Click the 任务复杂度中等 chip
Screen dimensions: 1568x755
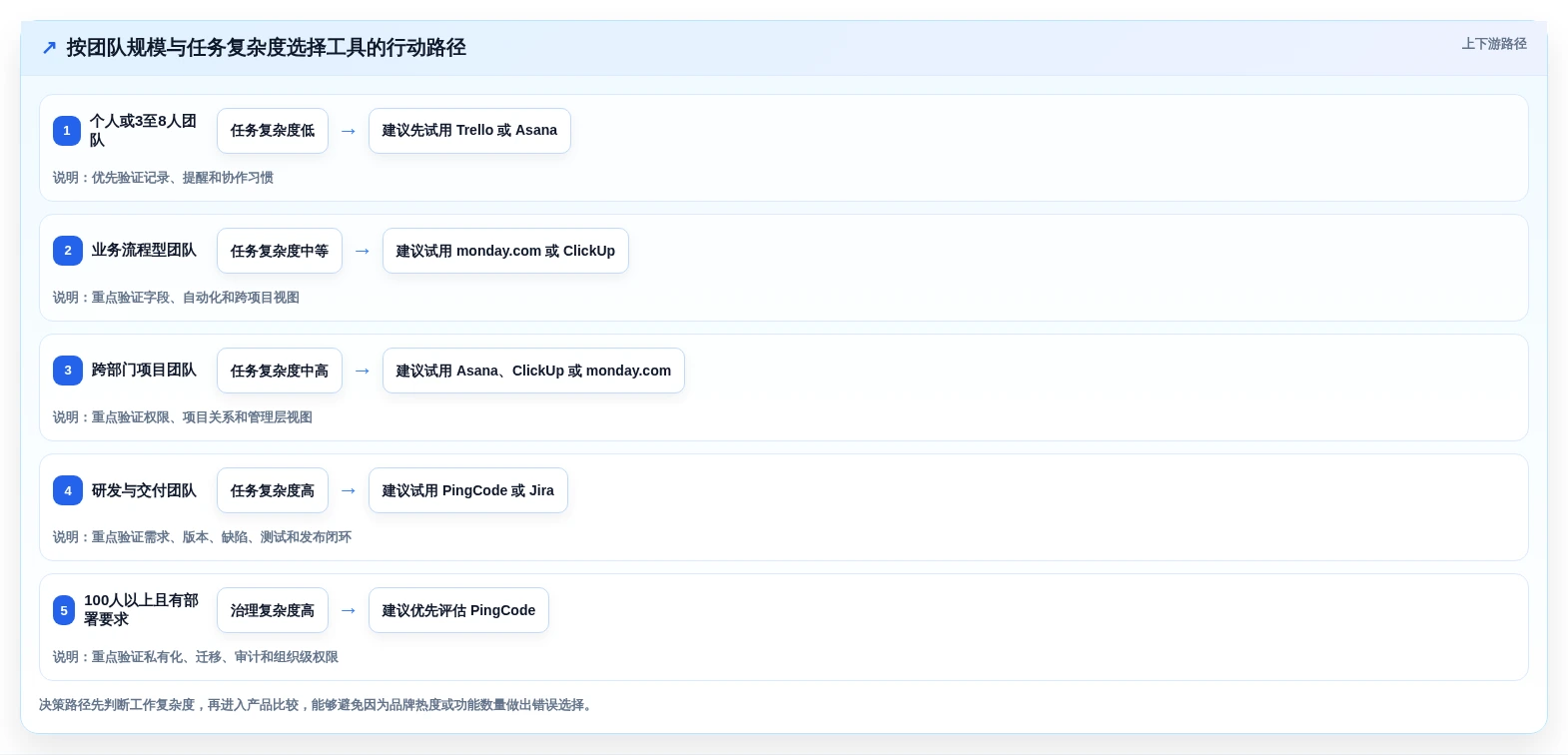click(280, 251)
